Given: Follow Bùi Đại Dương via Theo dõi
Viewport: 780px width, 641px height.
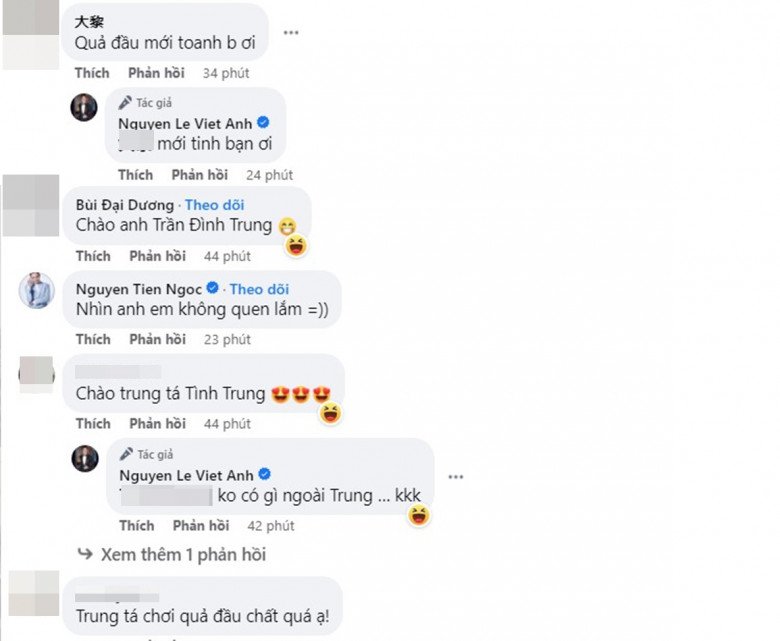Looking at the screenshot, I should click(x=214, y=205).
